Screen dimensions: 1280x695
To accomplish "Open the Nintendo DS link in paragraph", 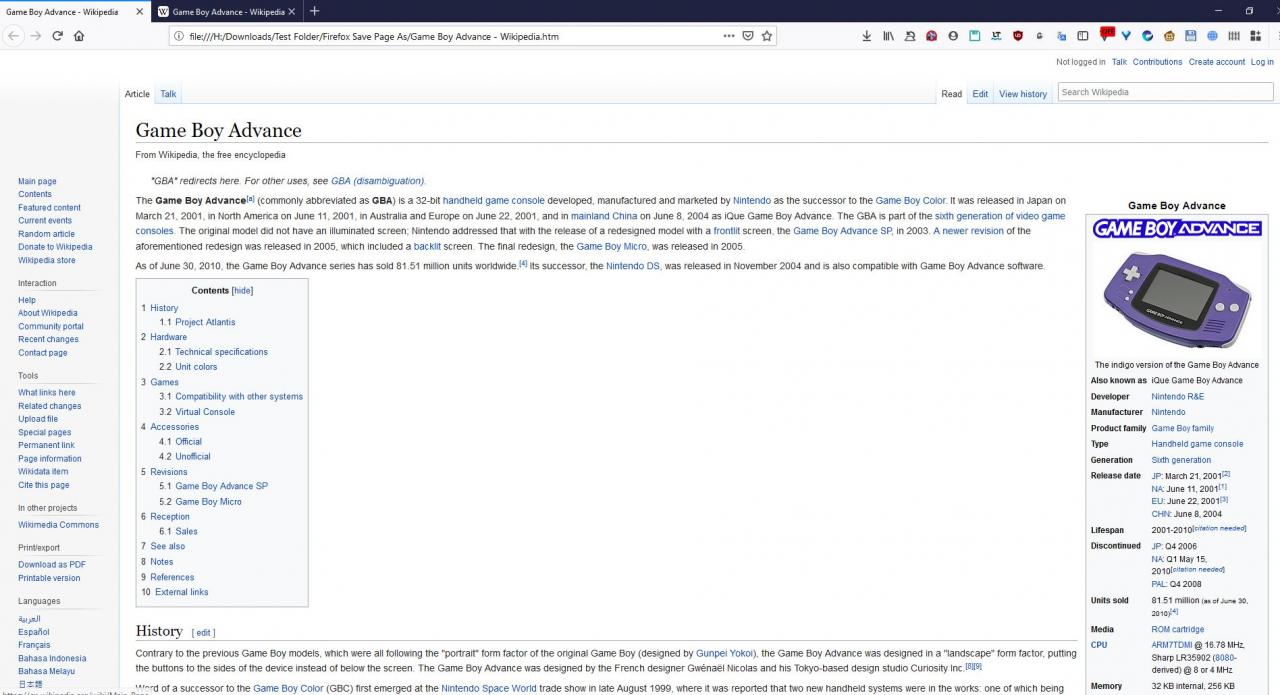I will (633, 266).
